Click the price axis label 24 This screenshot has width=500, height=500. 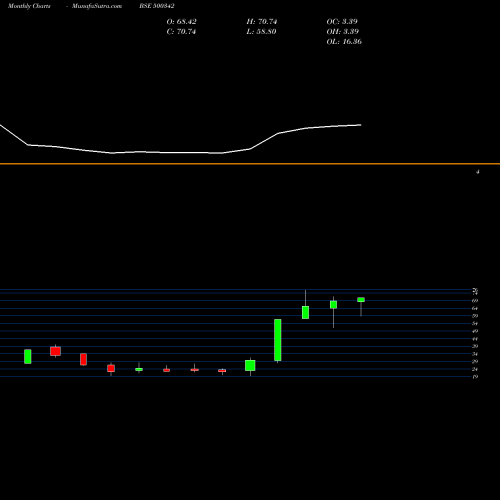(x=475, y=369)
